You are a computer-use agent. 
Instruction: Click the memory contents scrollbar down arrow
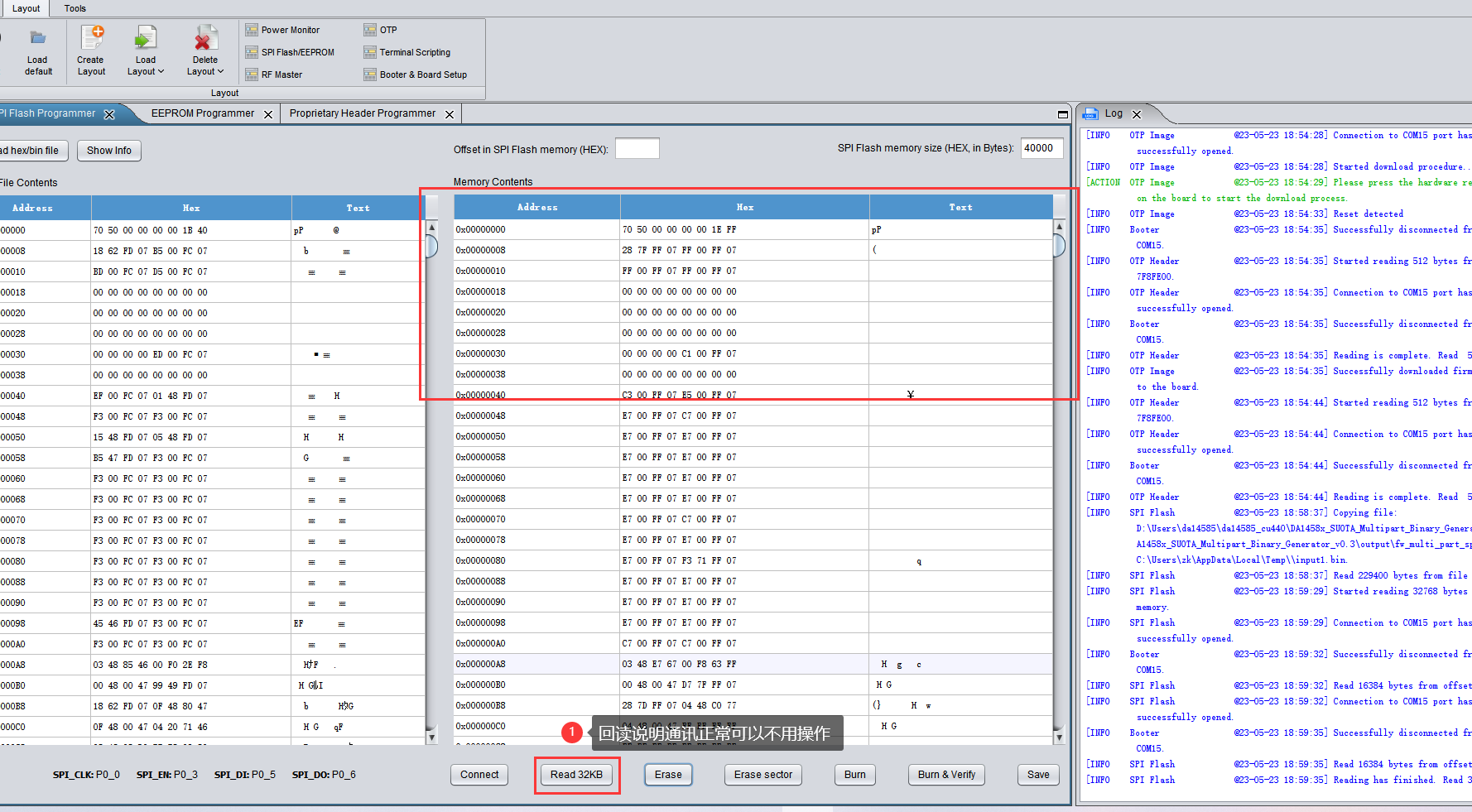pos(1059,736)
